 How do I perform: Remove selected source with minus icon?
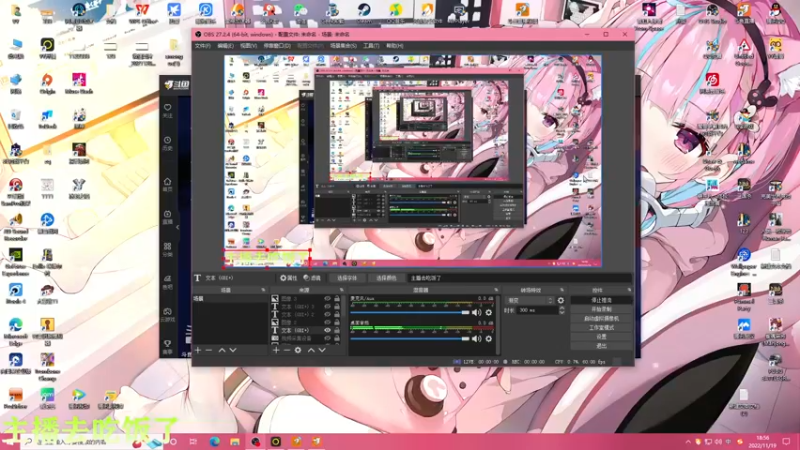287,350
